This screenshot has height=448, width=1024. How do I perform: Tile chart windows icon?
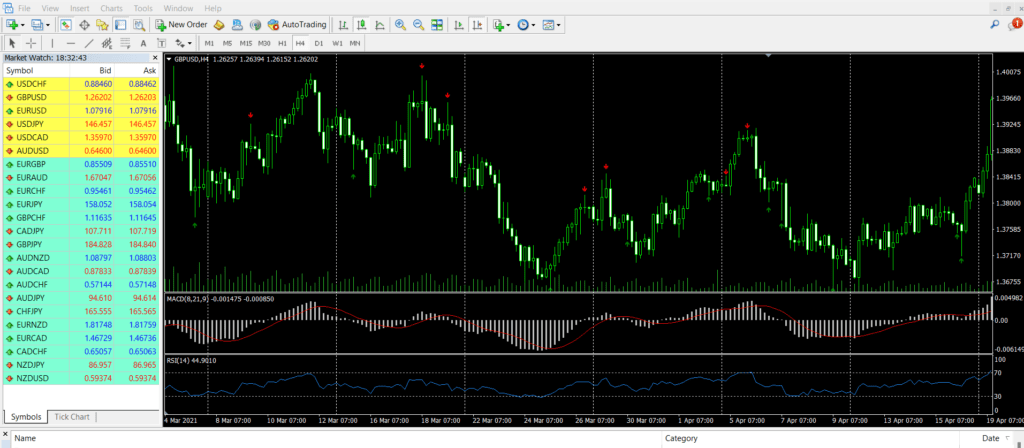click(x=437, y=25)
